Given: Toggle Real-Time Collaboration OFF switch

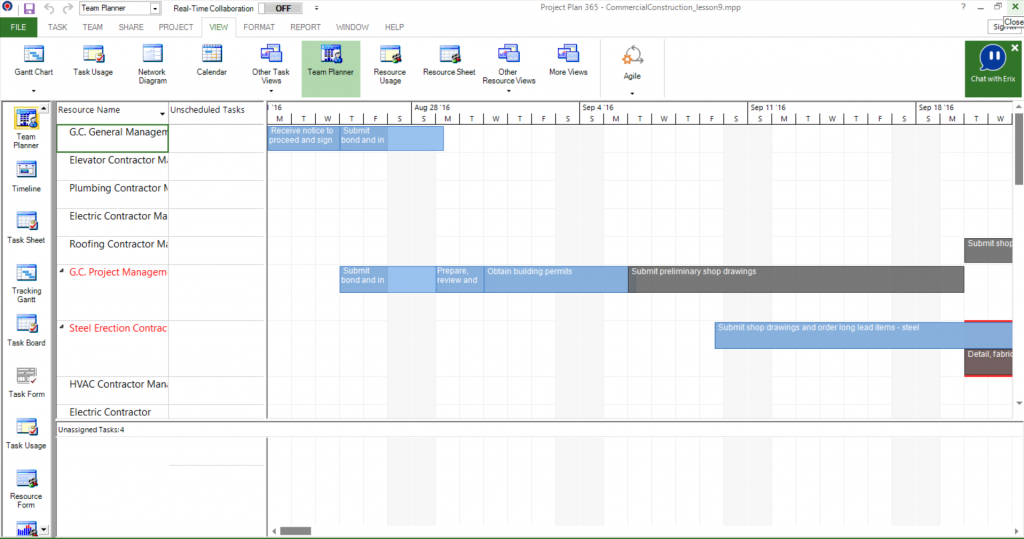Looking at the screenshot, I should click(x=284, y=8).
